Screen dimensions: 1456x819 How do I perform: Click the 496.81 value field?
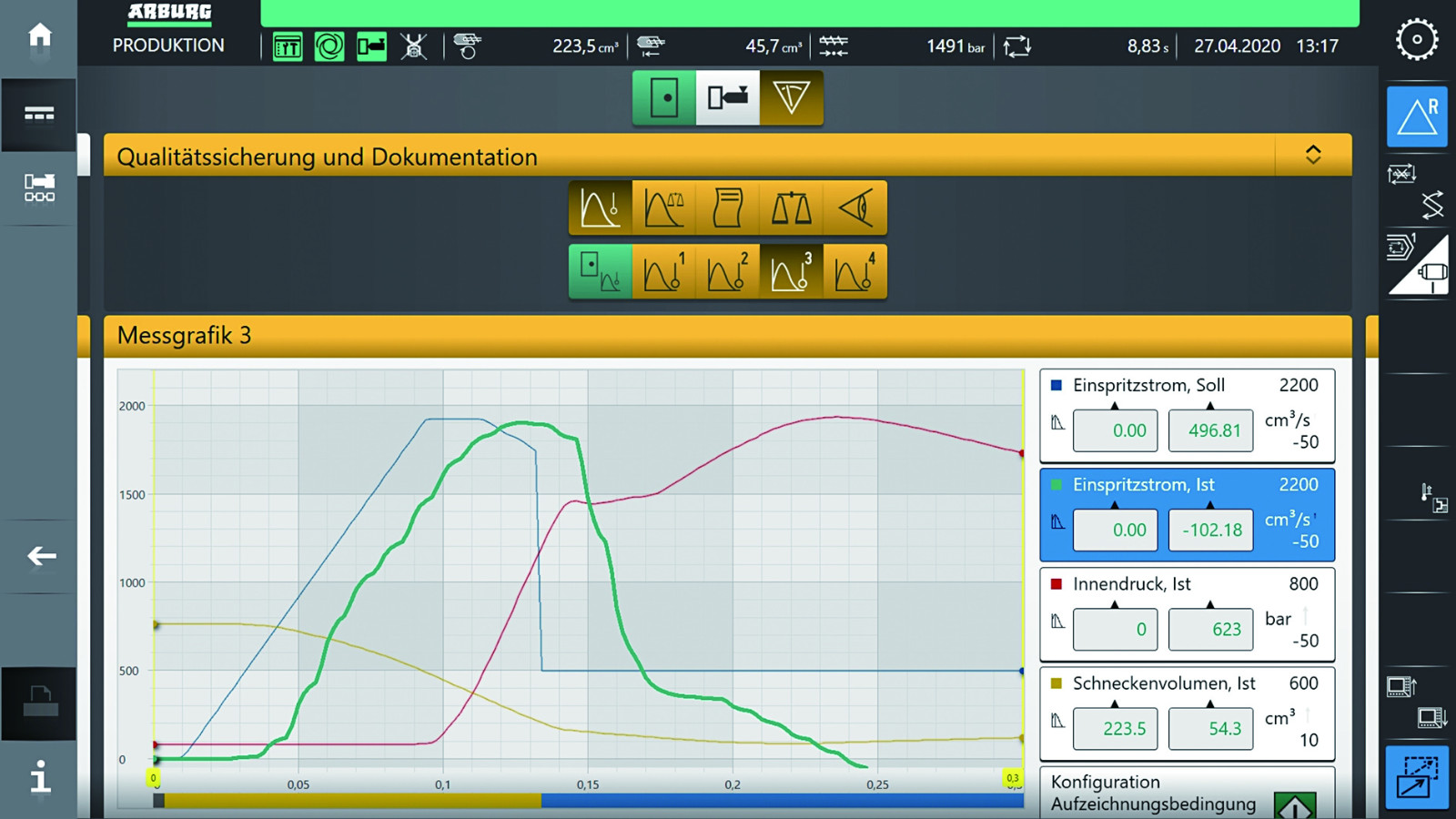click(x=1210, y=430)
